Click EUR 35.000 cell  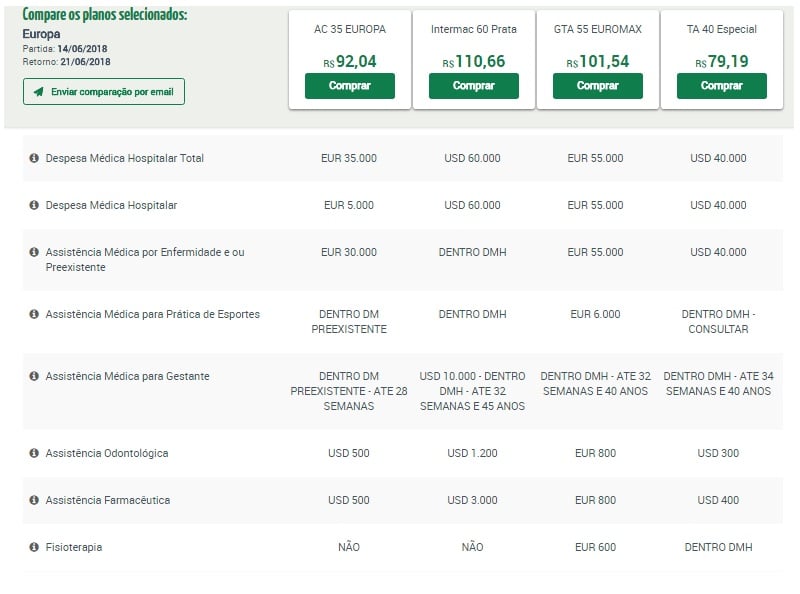[349, 158]
